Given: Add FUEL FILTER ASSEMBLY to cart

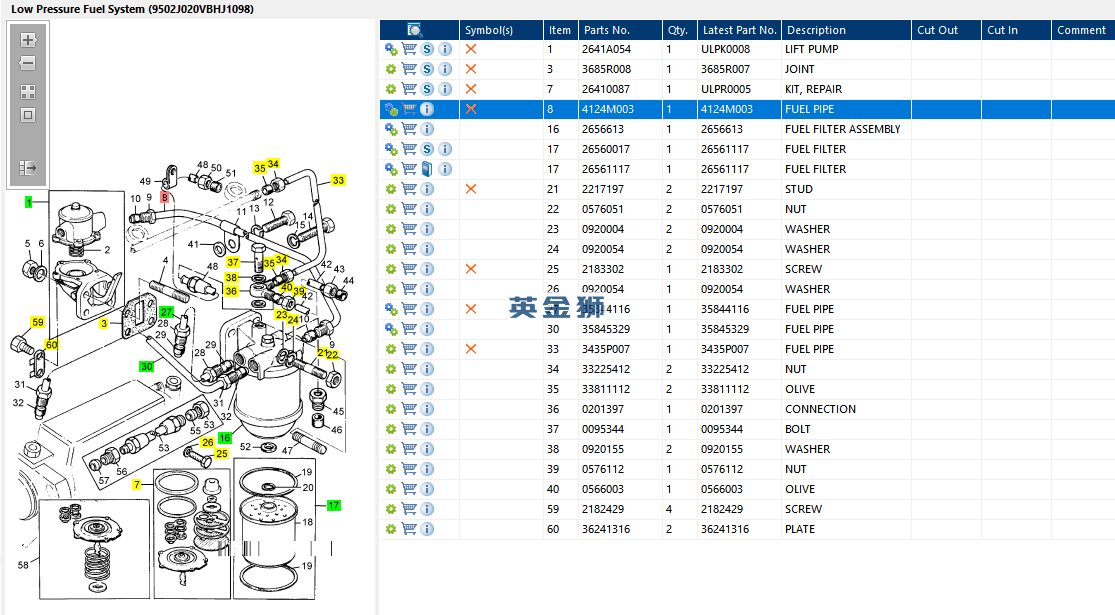Looking at the screenshot, I should (x=409, y=129).
